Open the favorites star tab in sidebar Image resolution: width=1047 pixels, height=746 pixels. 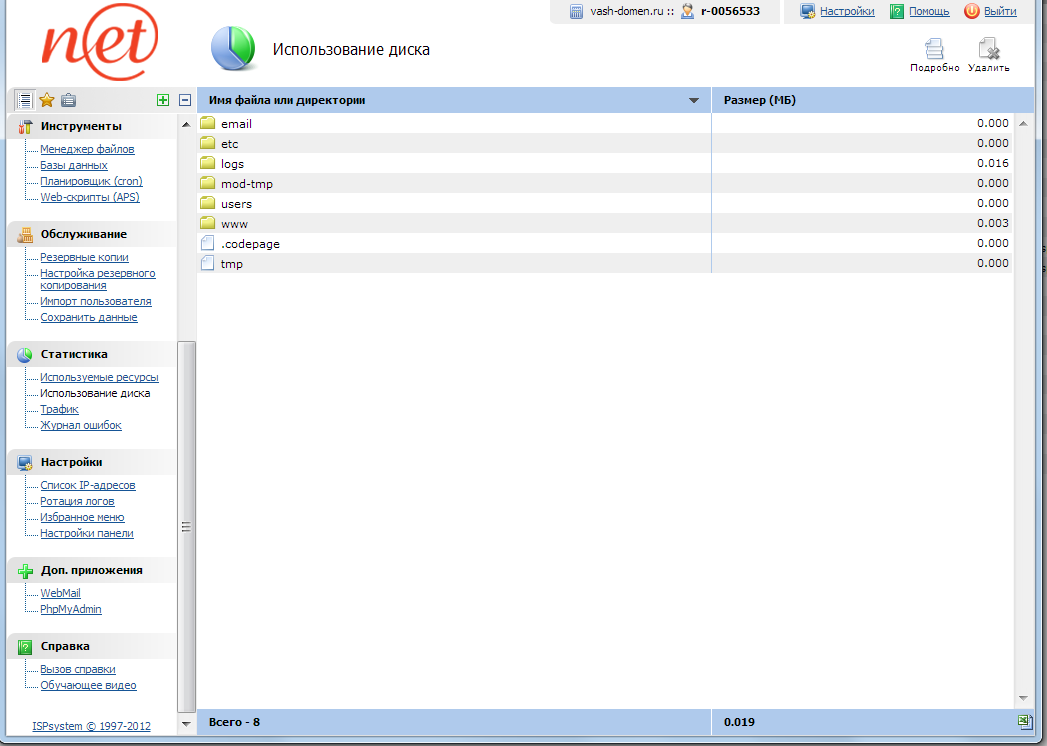46,99
